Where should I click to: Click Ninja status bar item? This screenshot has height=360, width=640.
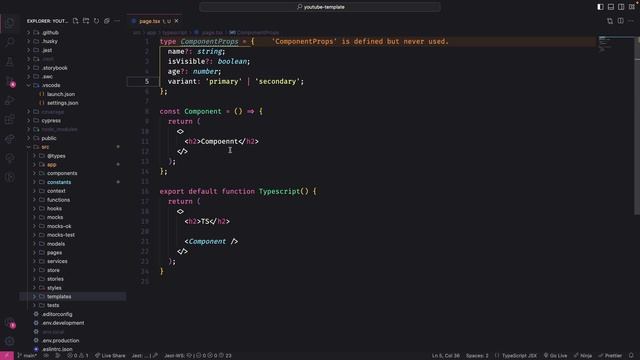pyautogui.click(x=583, y=356)
